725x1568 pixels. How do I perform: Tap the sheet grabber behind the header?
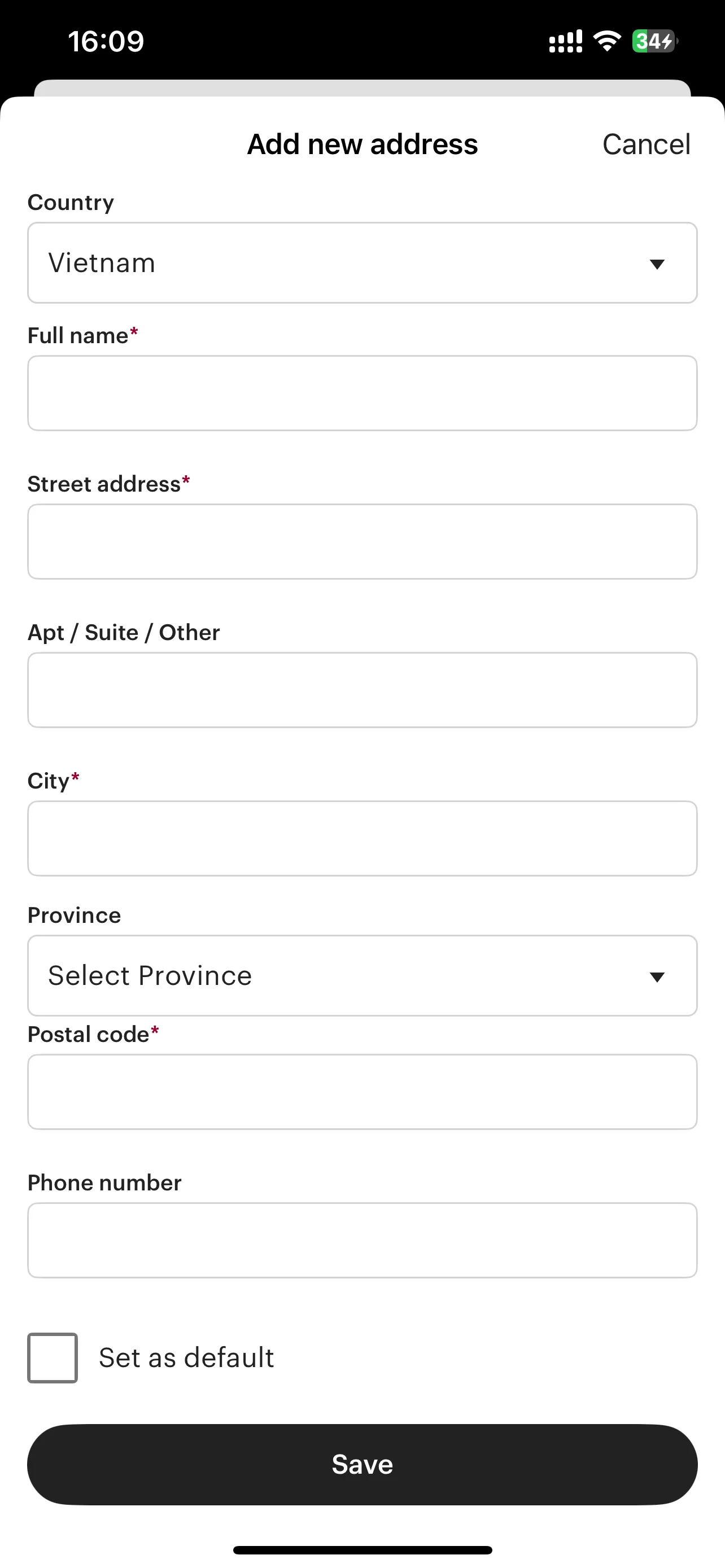tap(362, 87)
